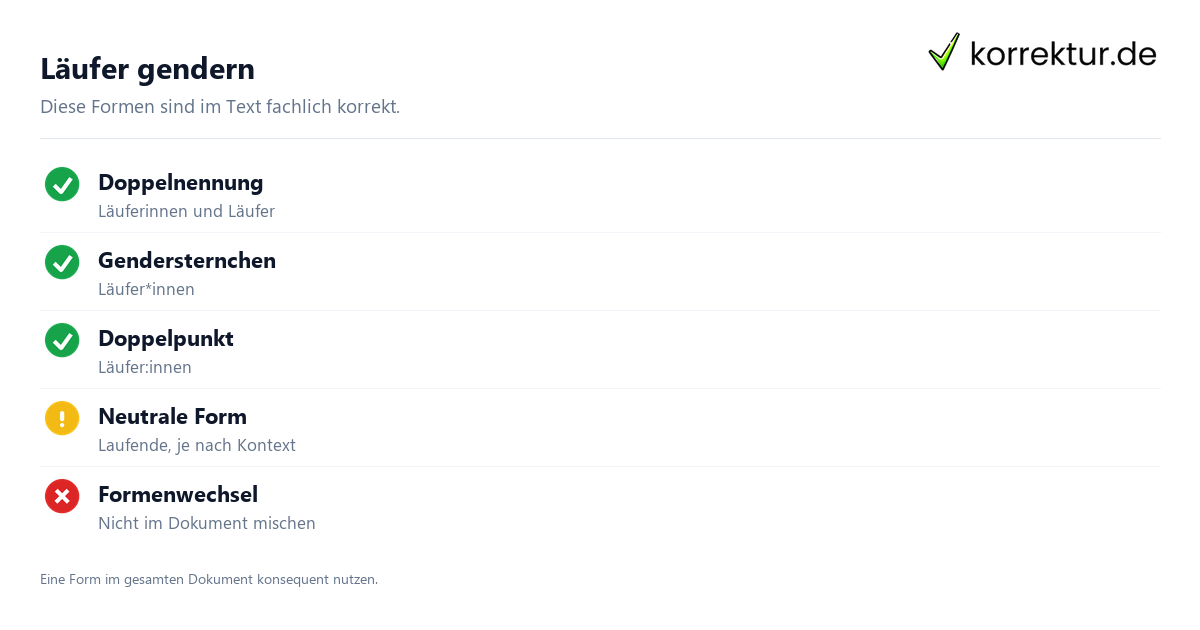
Task: Click the text Laufende, je nach Kontext
Action: point(197,445)
